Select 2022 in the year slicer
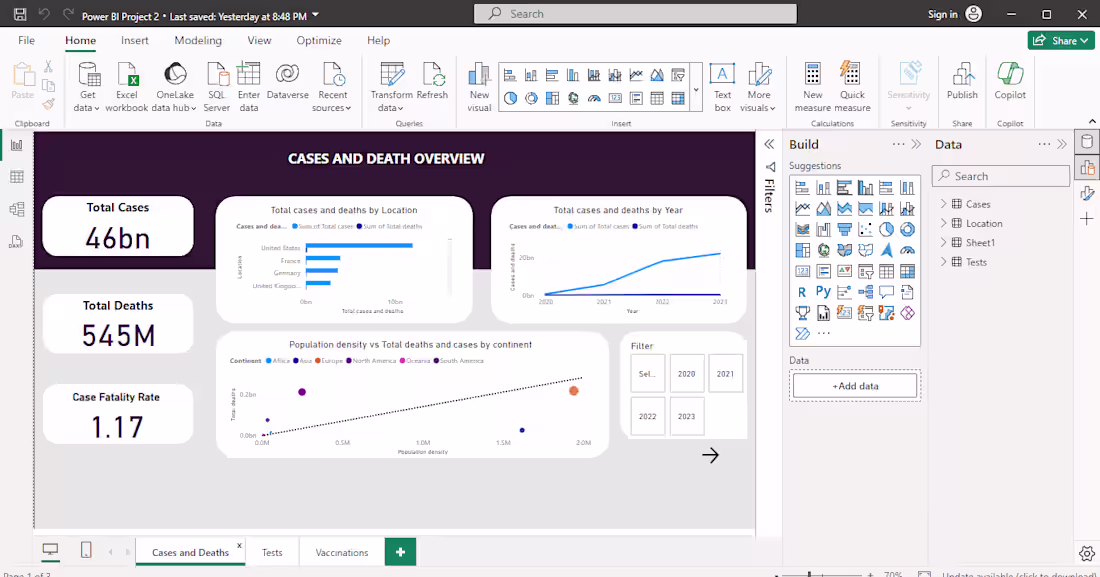1100x577 pixels. click(648, 416)
